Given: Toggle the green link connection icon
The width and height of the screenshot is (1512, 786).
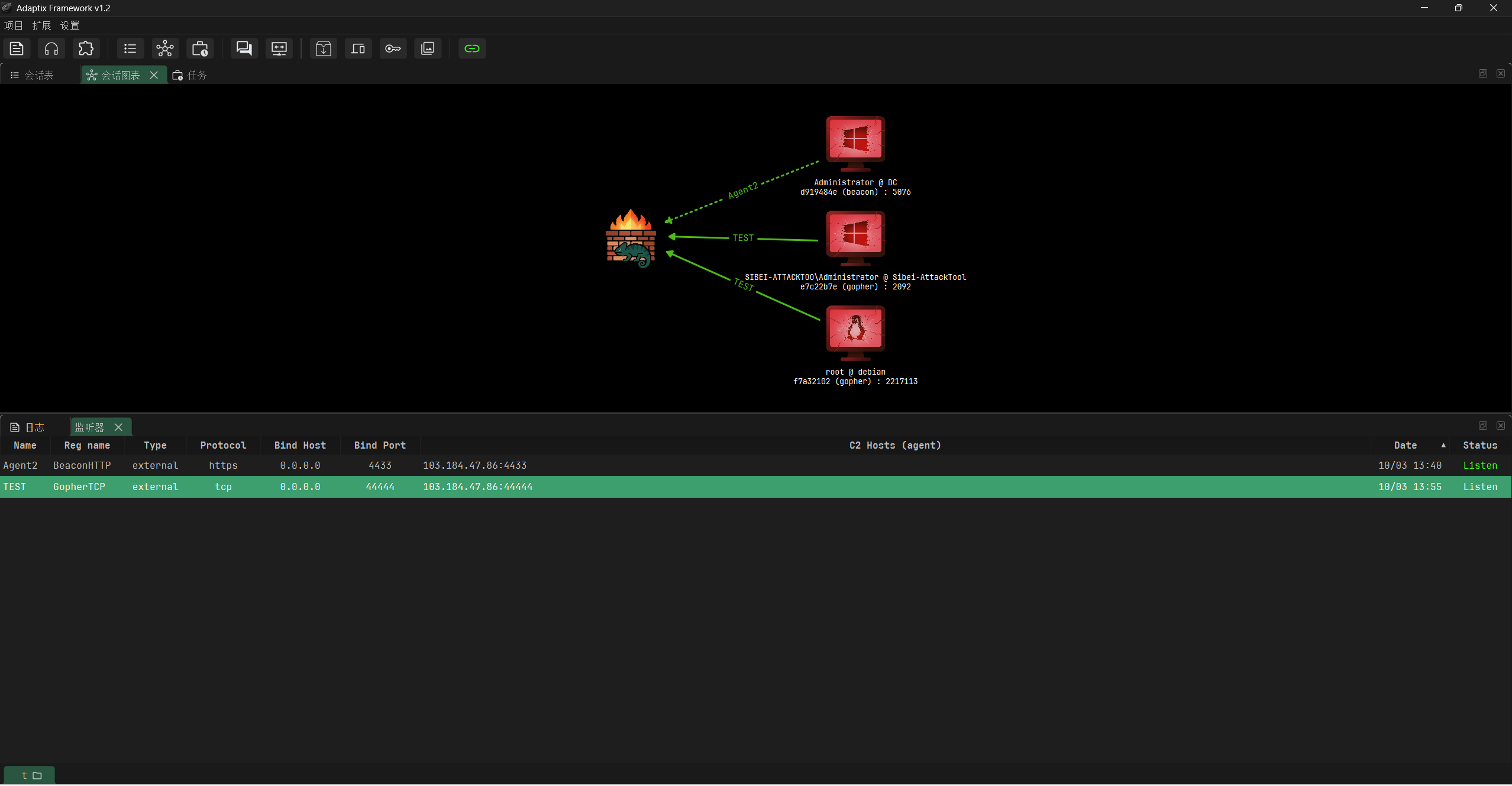Looking at the screenshot, I should [471, 49].
